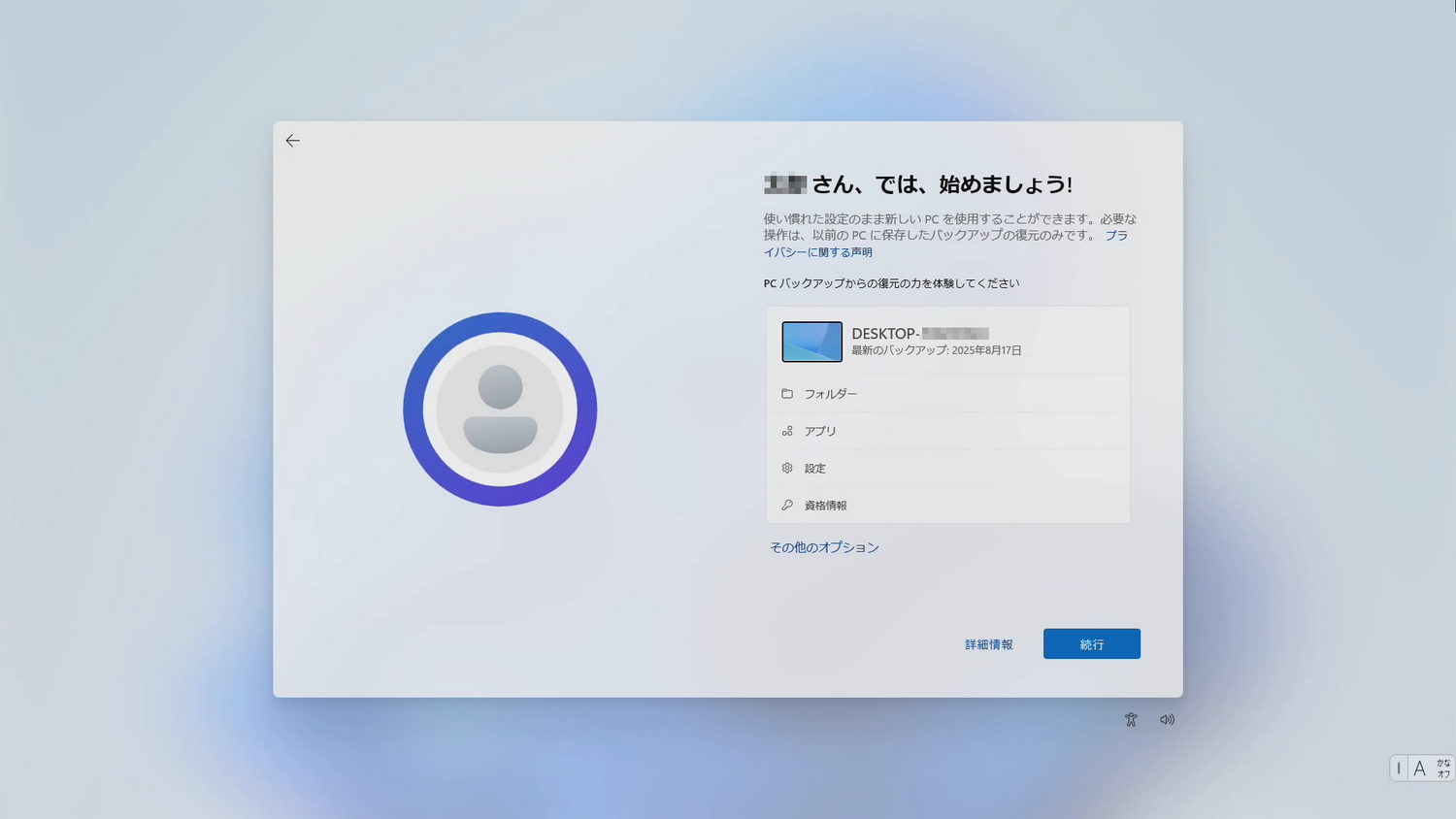Click the apps icon next to アプリ
This screenshot has width=1456, height=819.
pyautogui.click(x=787, y=431)
